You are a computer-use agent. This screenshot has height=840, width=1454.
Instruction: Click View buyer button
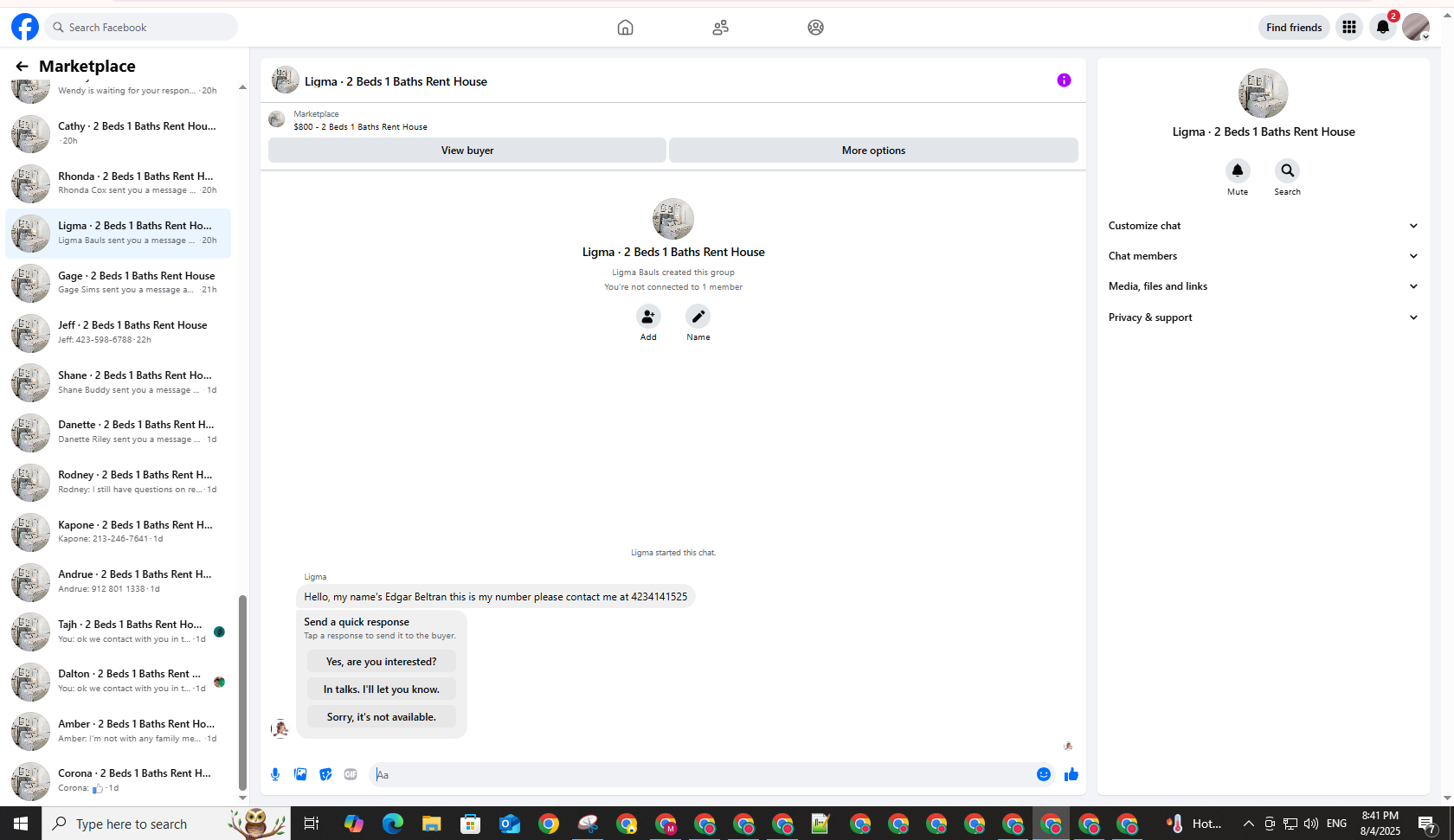click(467, 151)
